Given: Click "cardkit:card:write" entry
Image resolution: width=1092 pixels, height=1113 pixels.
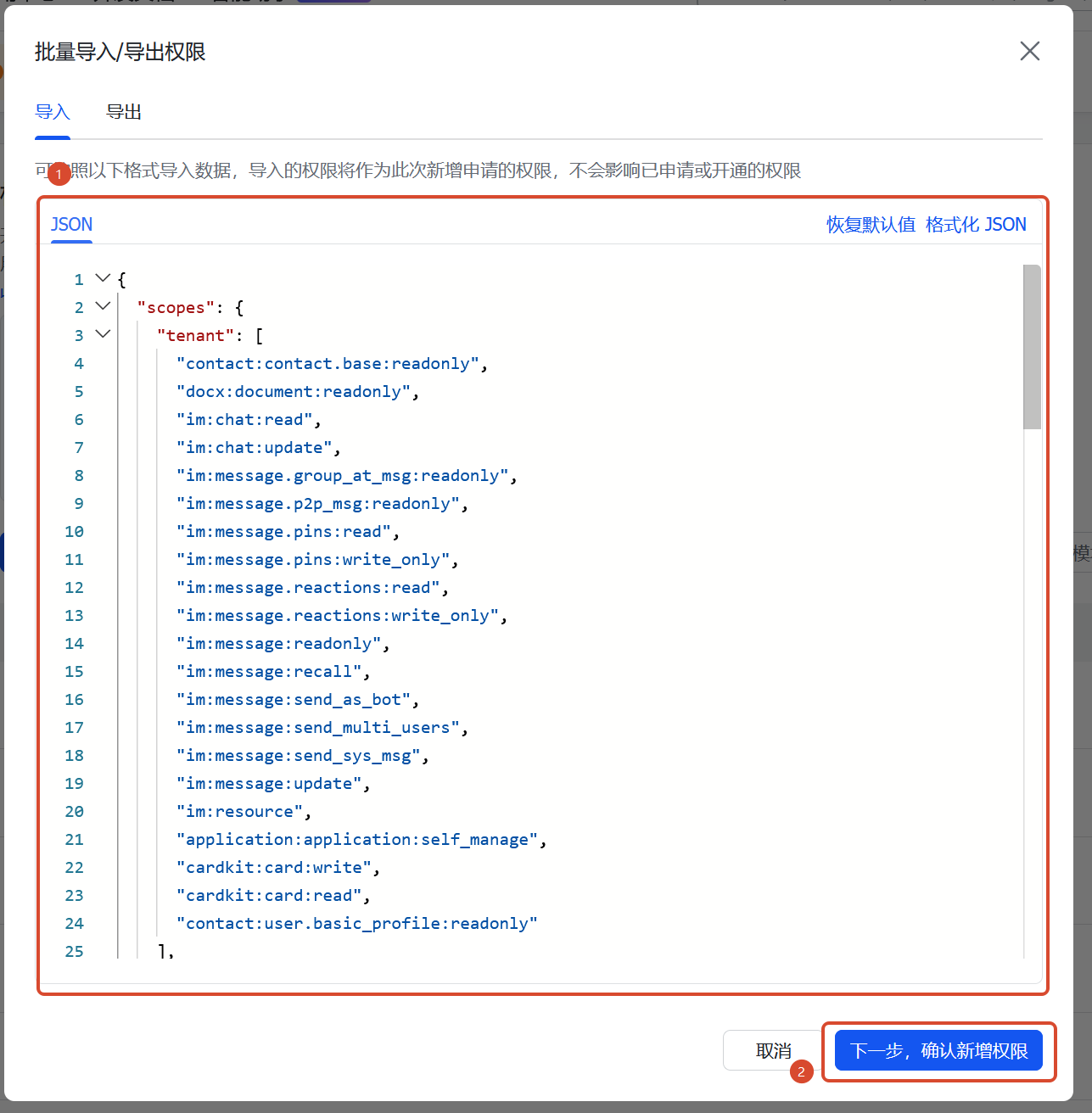Looking at the screenshot, I should point(274,868).
